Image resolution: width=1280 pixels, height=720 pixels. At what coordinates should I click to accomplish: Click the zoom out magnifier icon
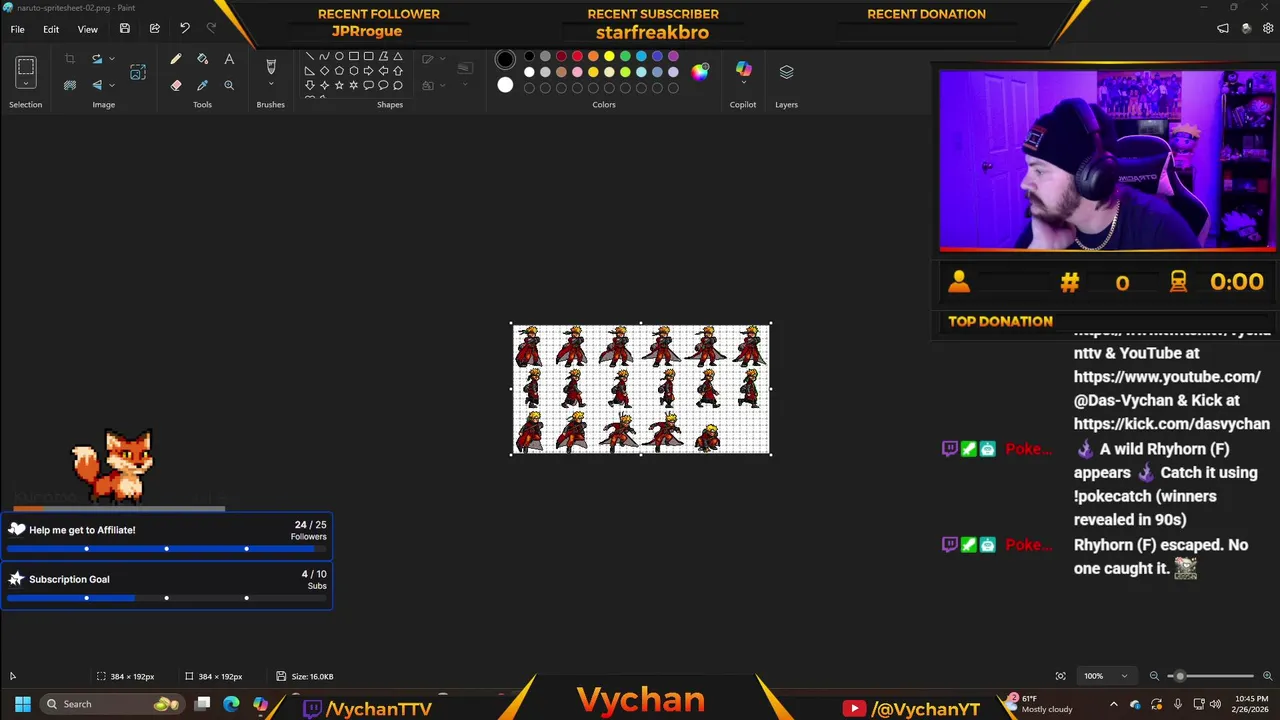point(1154,676)
